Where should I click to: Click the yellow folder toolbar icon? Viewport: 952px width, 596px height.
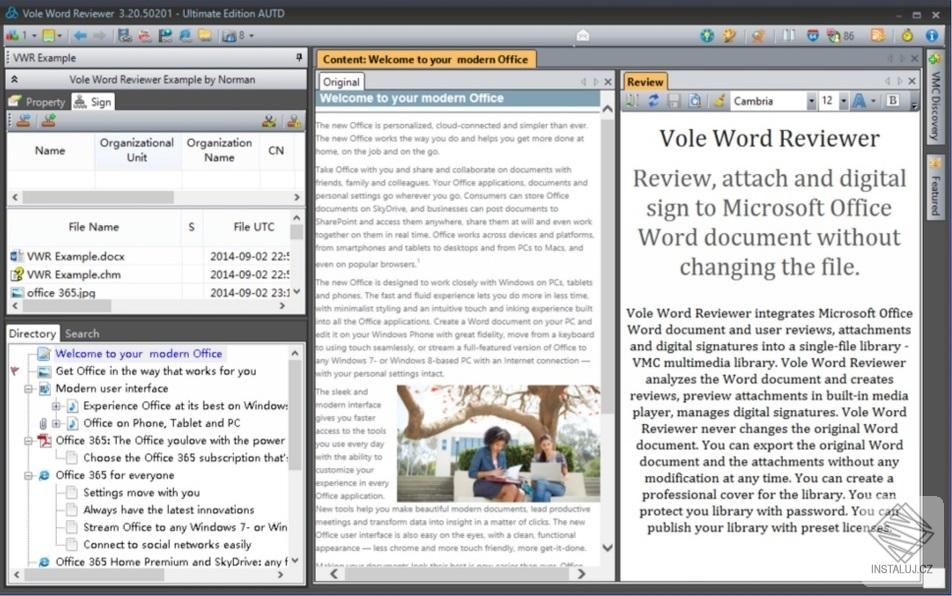click(x=205, y=36)
